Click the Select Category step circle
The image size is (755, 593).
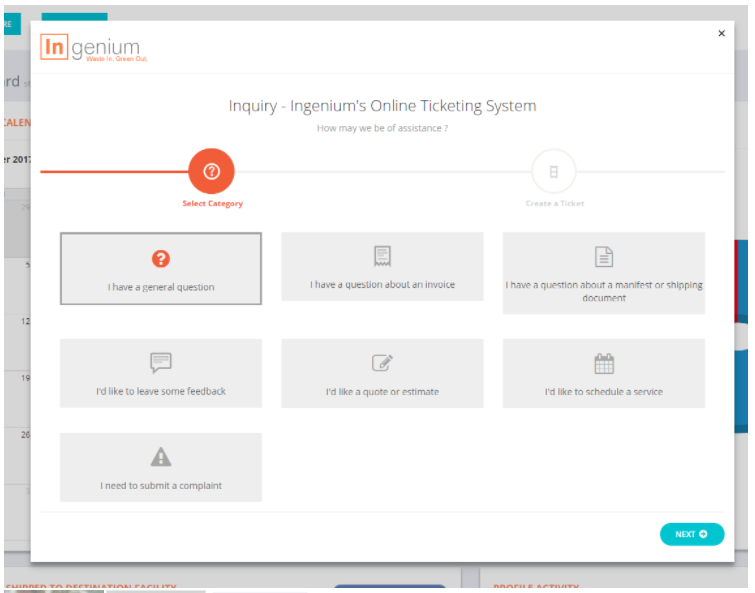[x=211, y=171]
